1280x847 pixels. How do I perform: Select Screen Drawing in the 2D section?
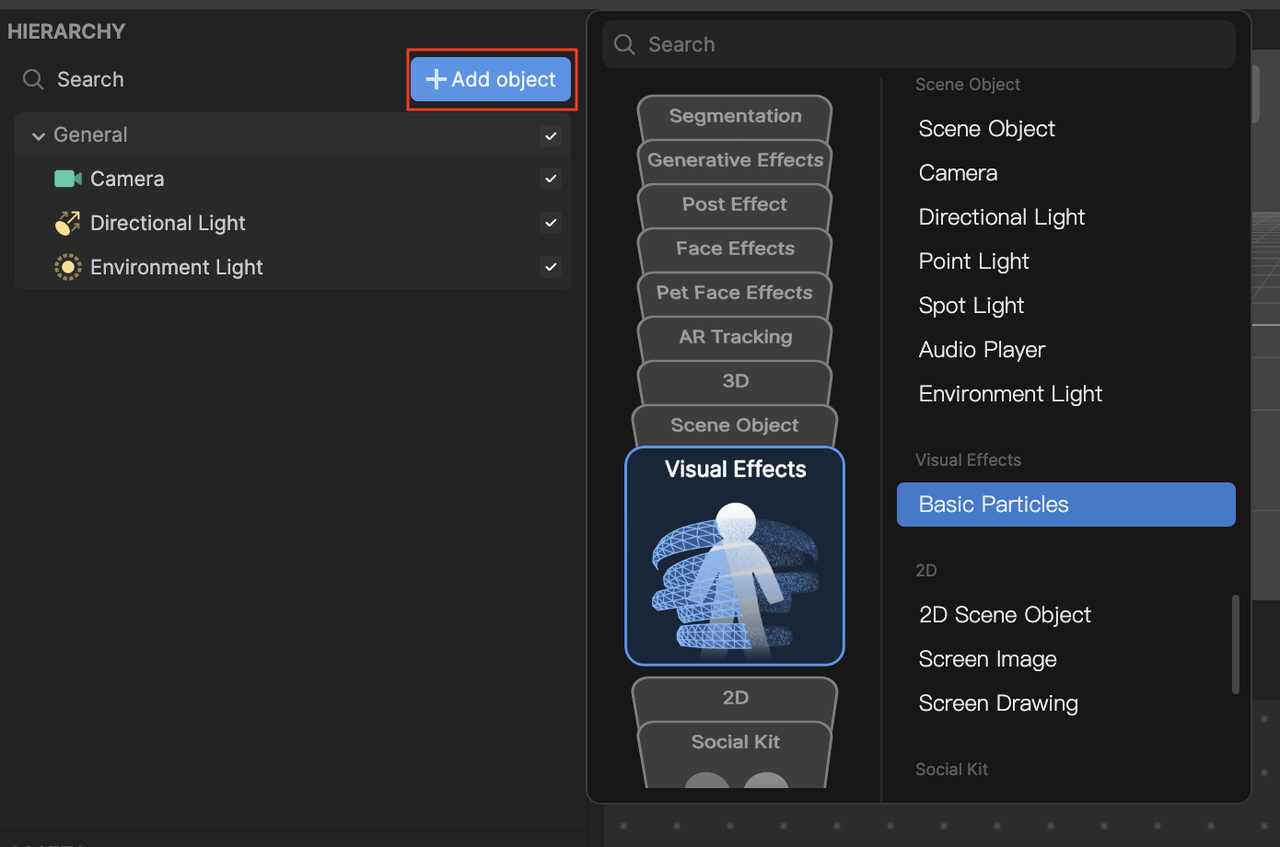[x=998, y=703]
